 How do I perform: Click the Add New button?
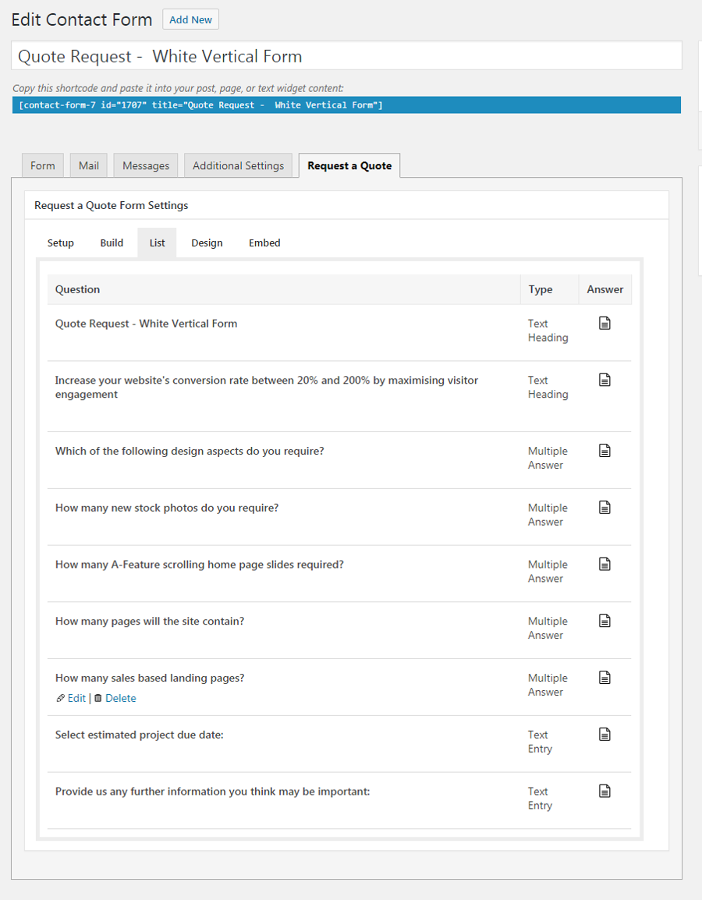tap(190, 20)
